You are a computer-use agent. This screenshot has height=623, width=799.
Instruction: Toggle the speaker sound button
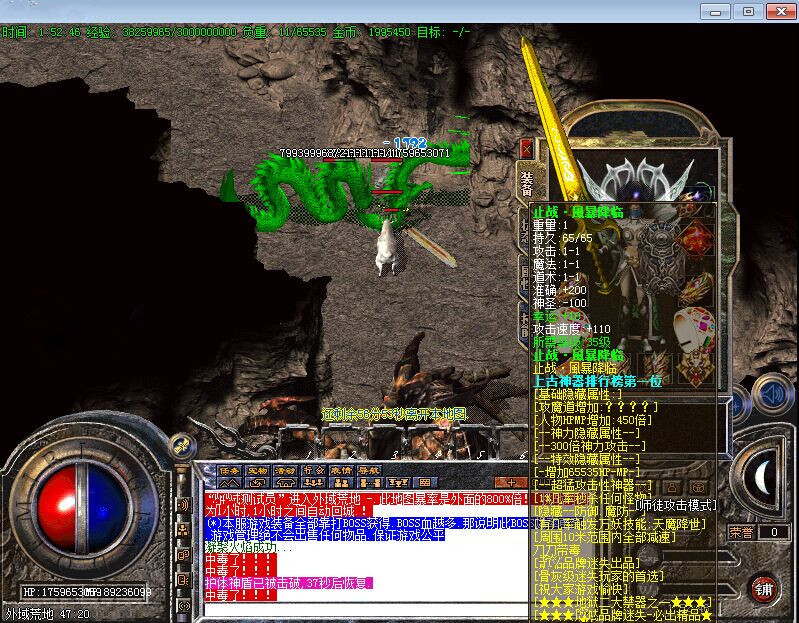click(770, 394)
